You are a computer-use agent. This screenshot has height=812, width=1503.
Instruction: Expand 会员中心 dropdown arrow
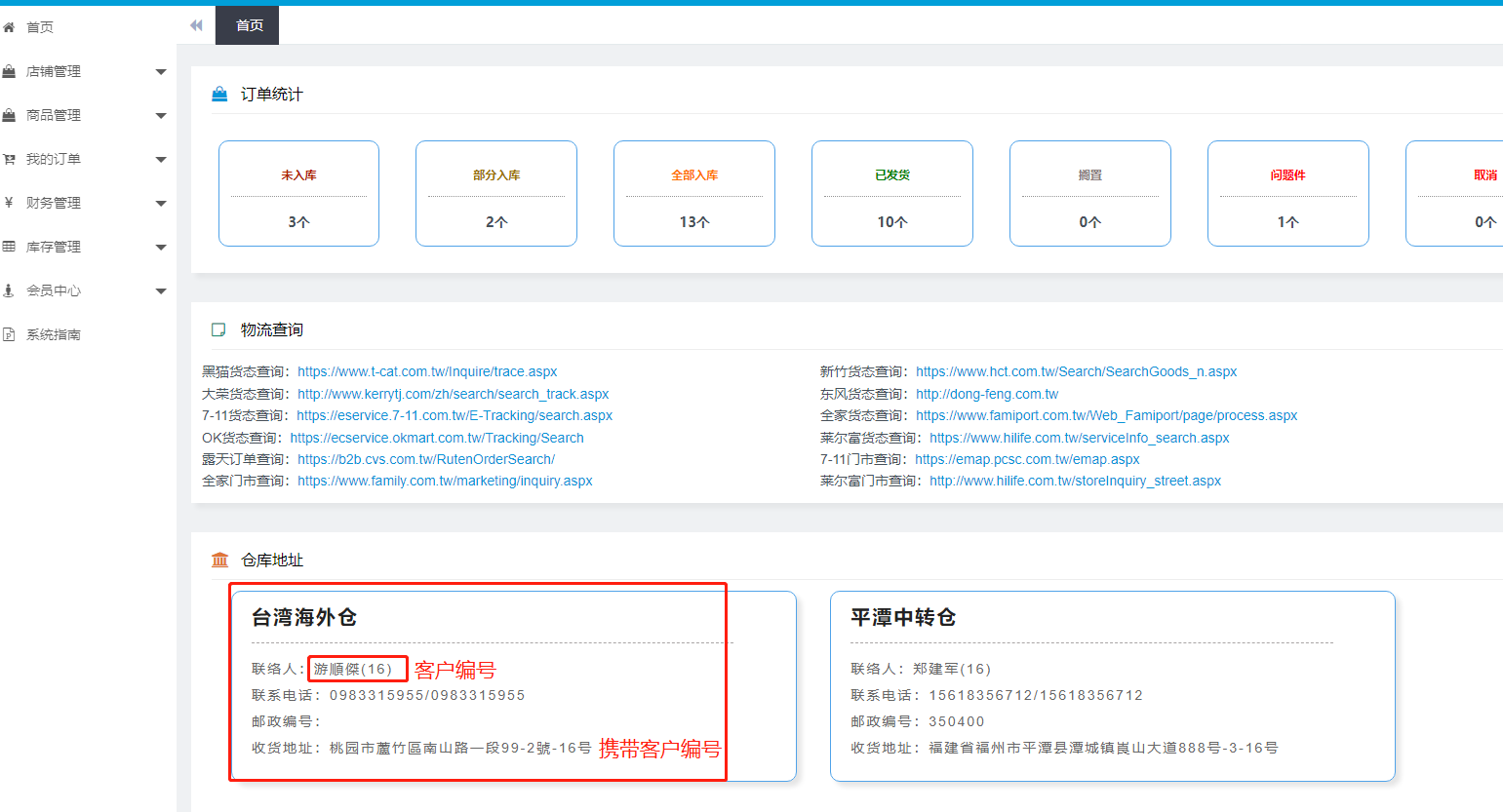point(161,291)
